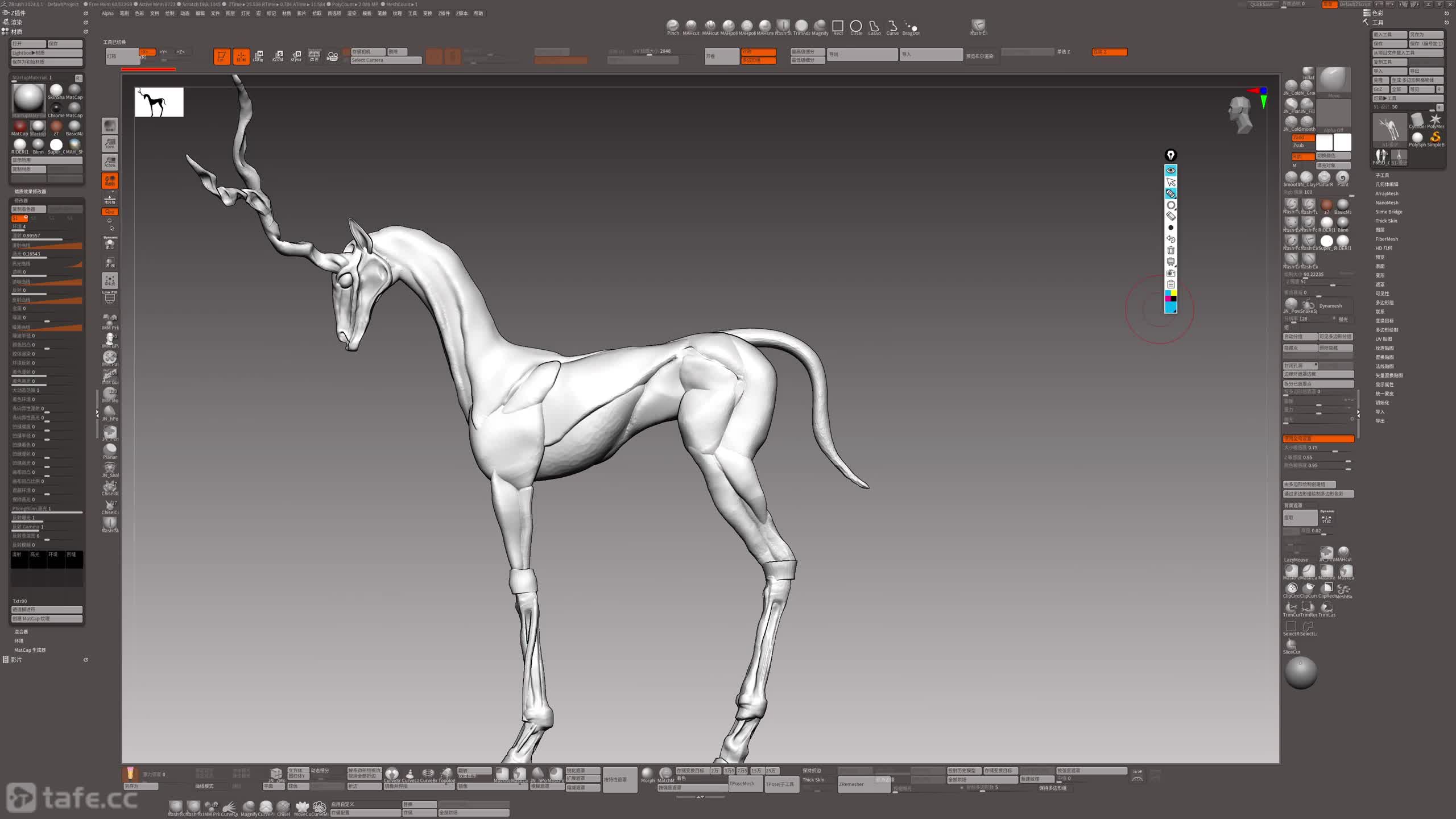Toggle X-axis symmetry button
1456x819 pixels.
point(147,52)
